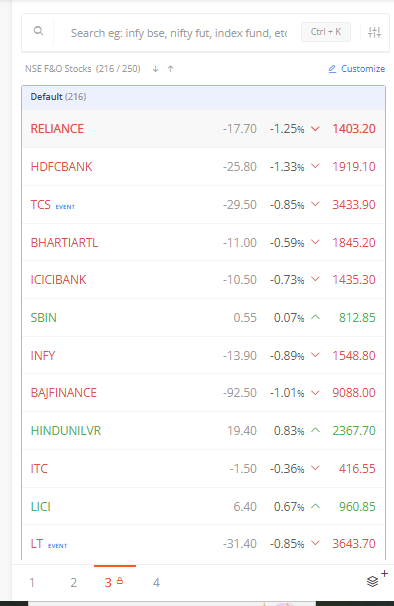Click the pencil icon beside Customize
Viewport: 394px width, 606px height.
click(332, 69)
